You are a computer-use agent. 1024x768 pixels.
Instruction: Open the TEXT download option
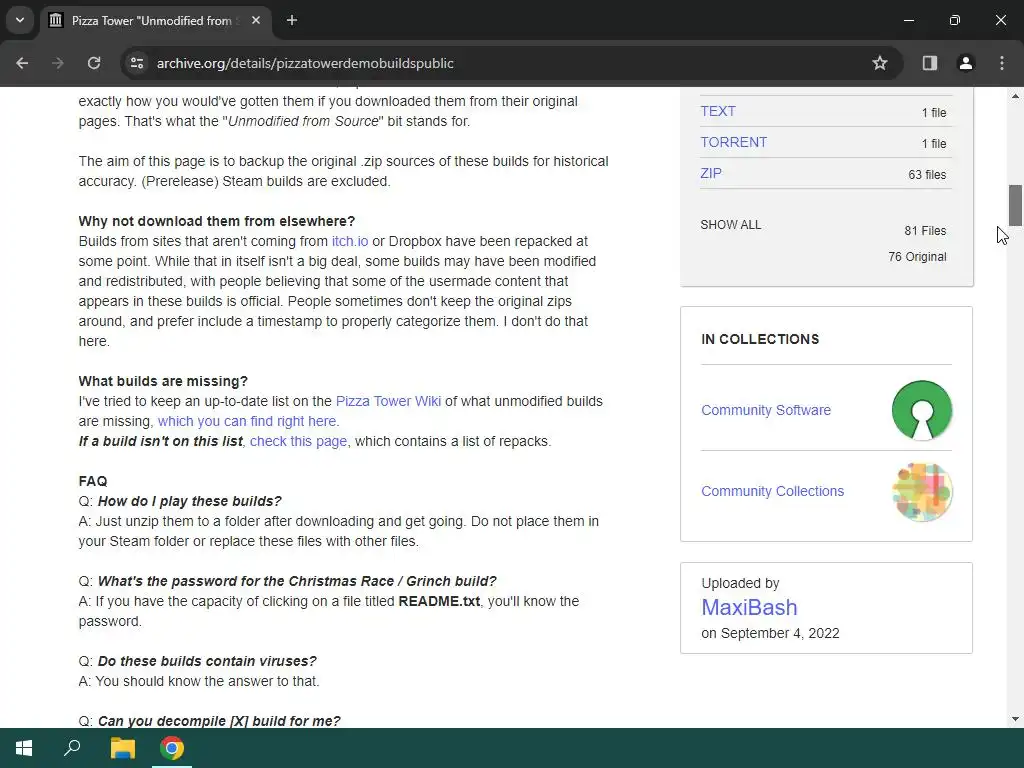pos(718,111)
